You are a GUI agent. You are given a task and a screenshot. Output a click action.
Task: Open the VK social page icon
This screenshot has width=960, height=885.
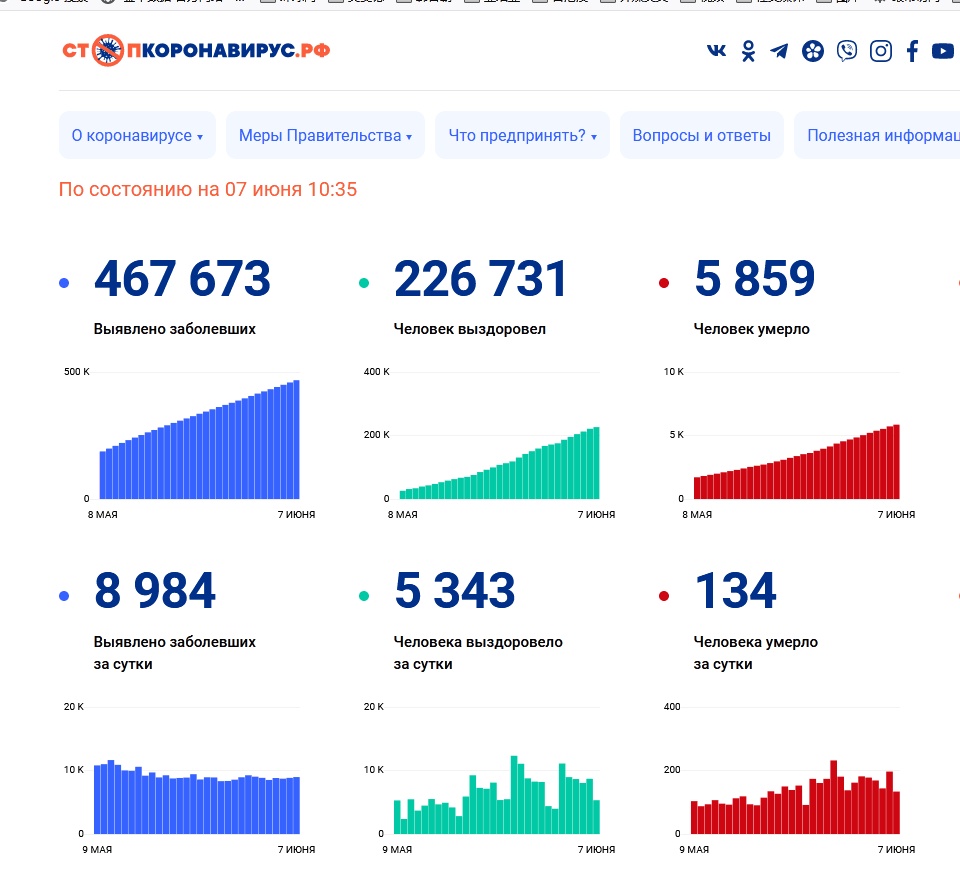coord(716,51)
